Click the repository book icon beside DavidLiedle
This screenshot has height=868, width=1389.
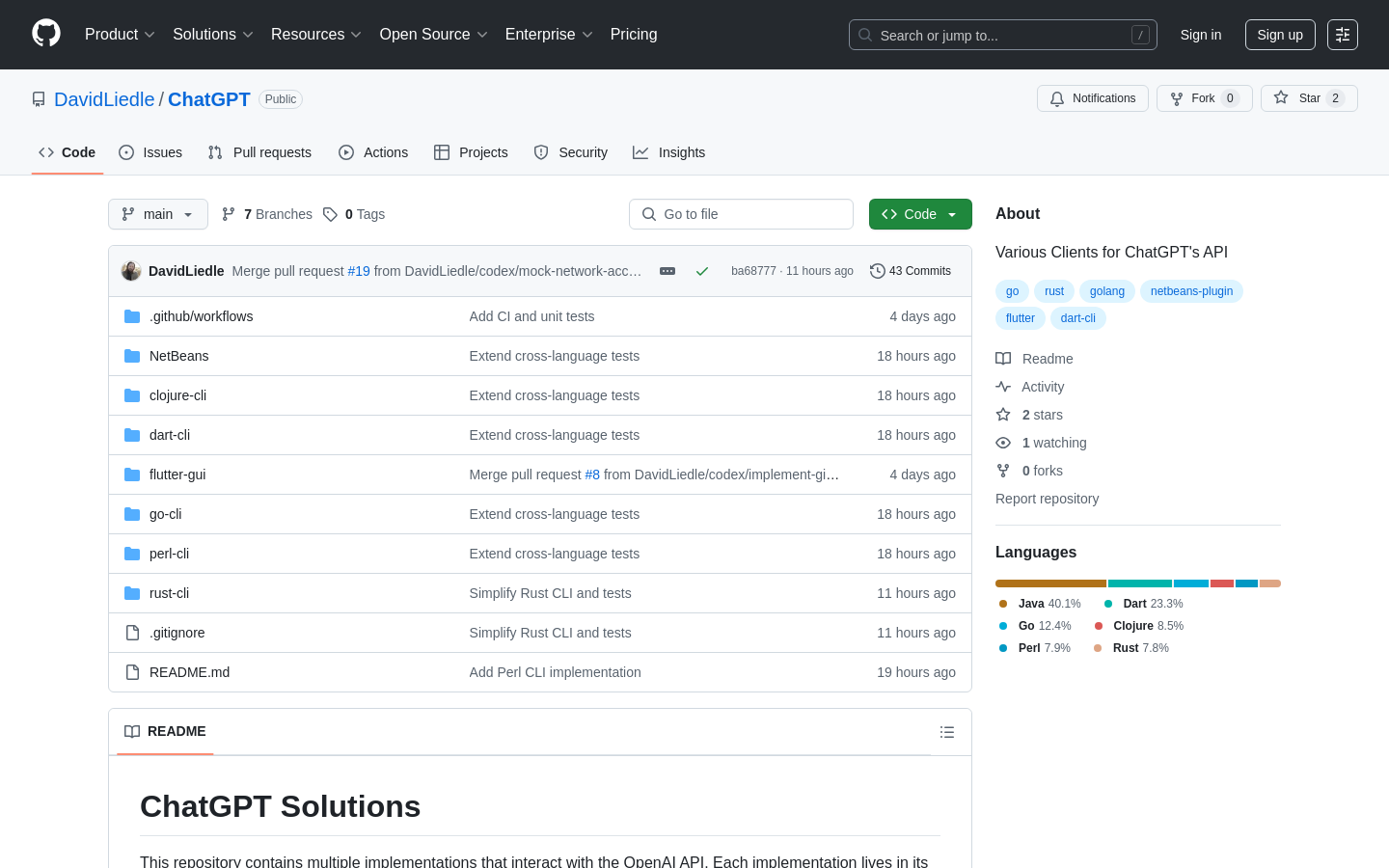pos(39,99)
